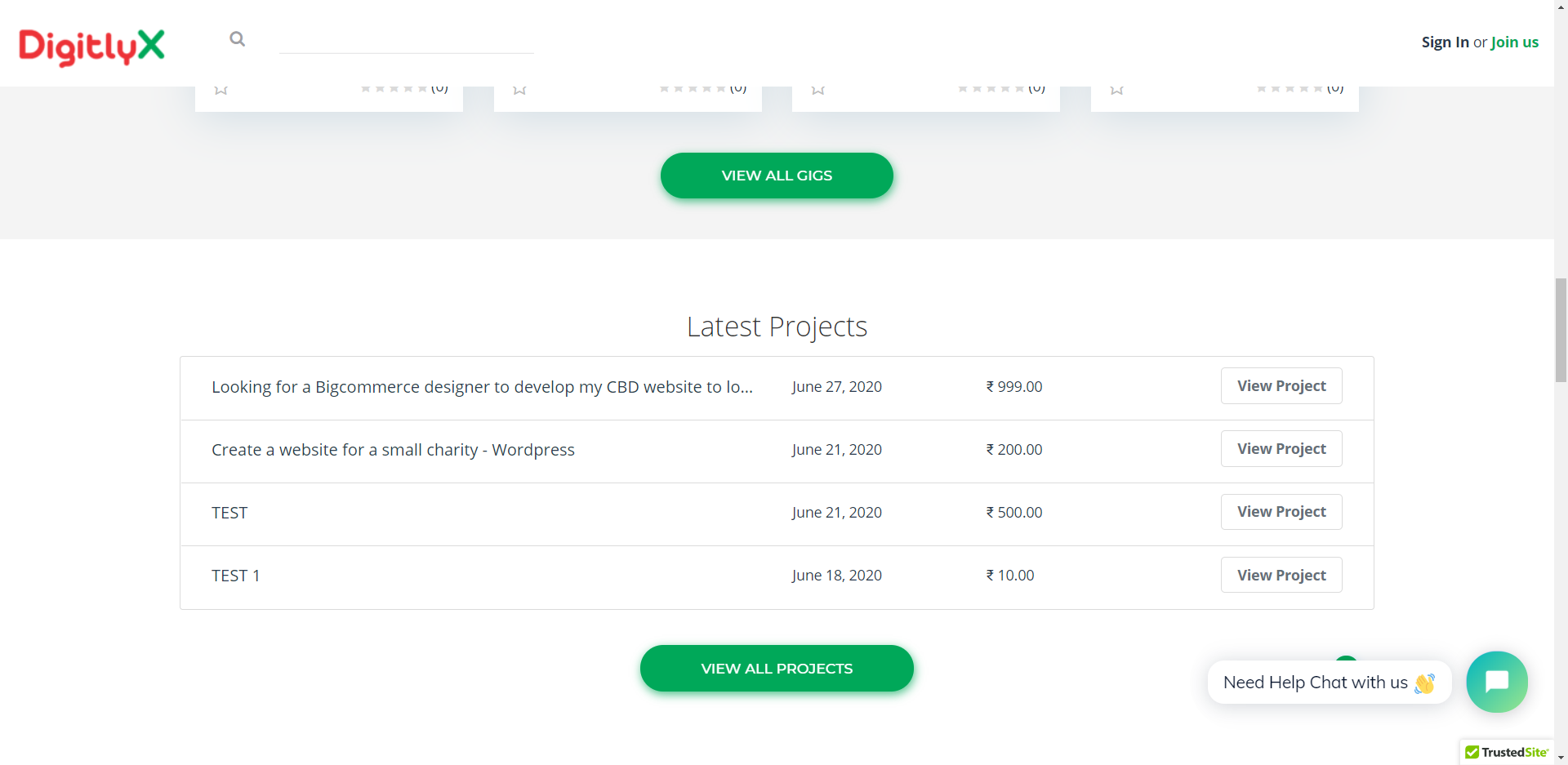Viewport: 1568px width, 765px height.
Task: Click the Sign In link
Action: [x=1445, y=42]
